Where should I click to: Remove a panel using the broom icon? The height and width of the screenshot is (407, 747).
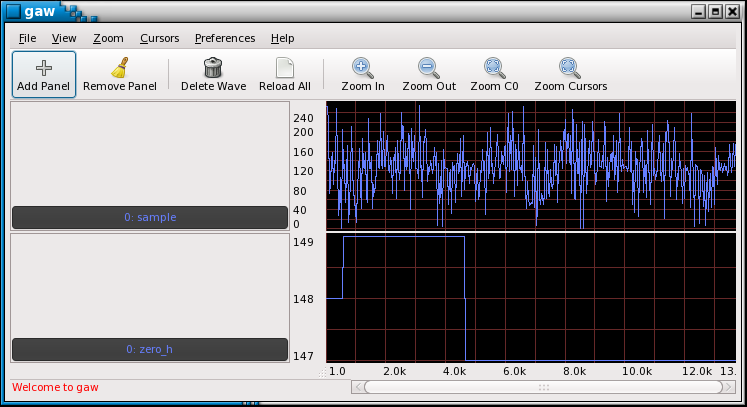click(x=119, y=68)
